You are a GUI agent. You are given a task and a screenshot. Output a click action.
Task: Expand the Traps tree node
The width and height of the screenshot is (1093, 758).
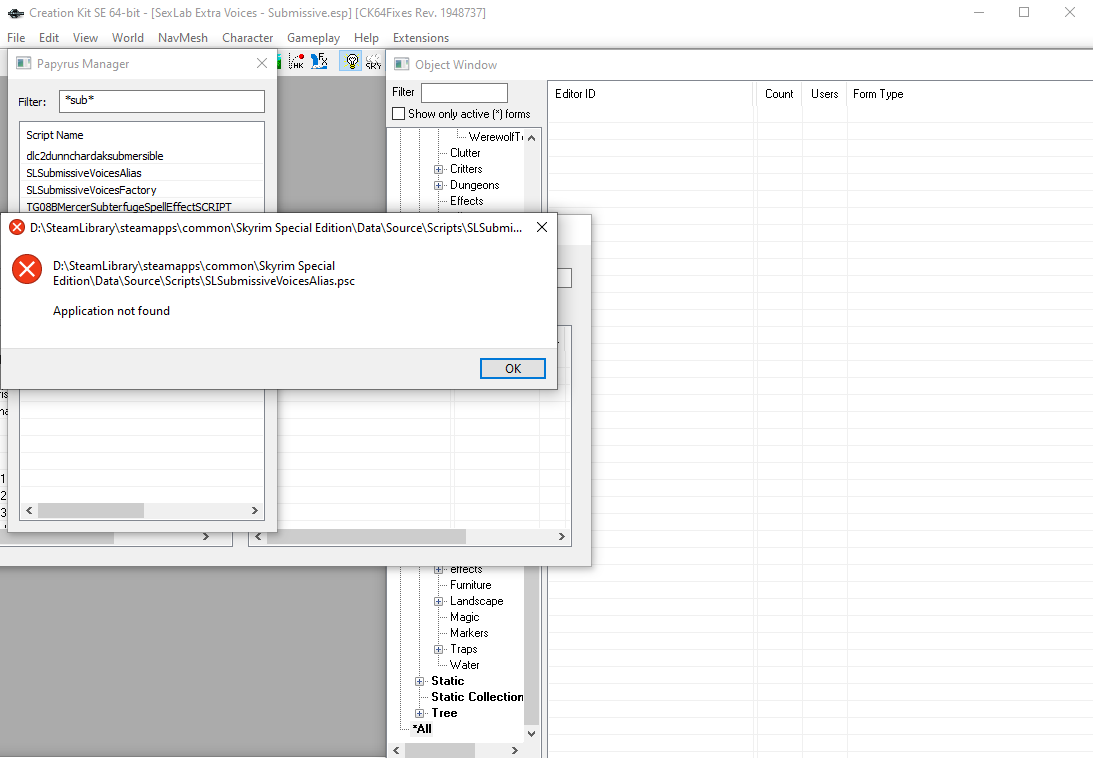438,649
